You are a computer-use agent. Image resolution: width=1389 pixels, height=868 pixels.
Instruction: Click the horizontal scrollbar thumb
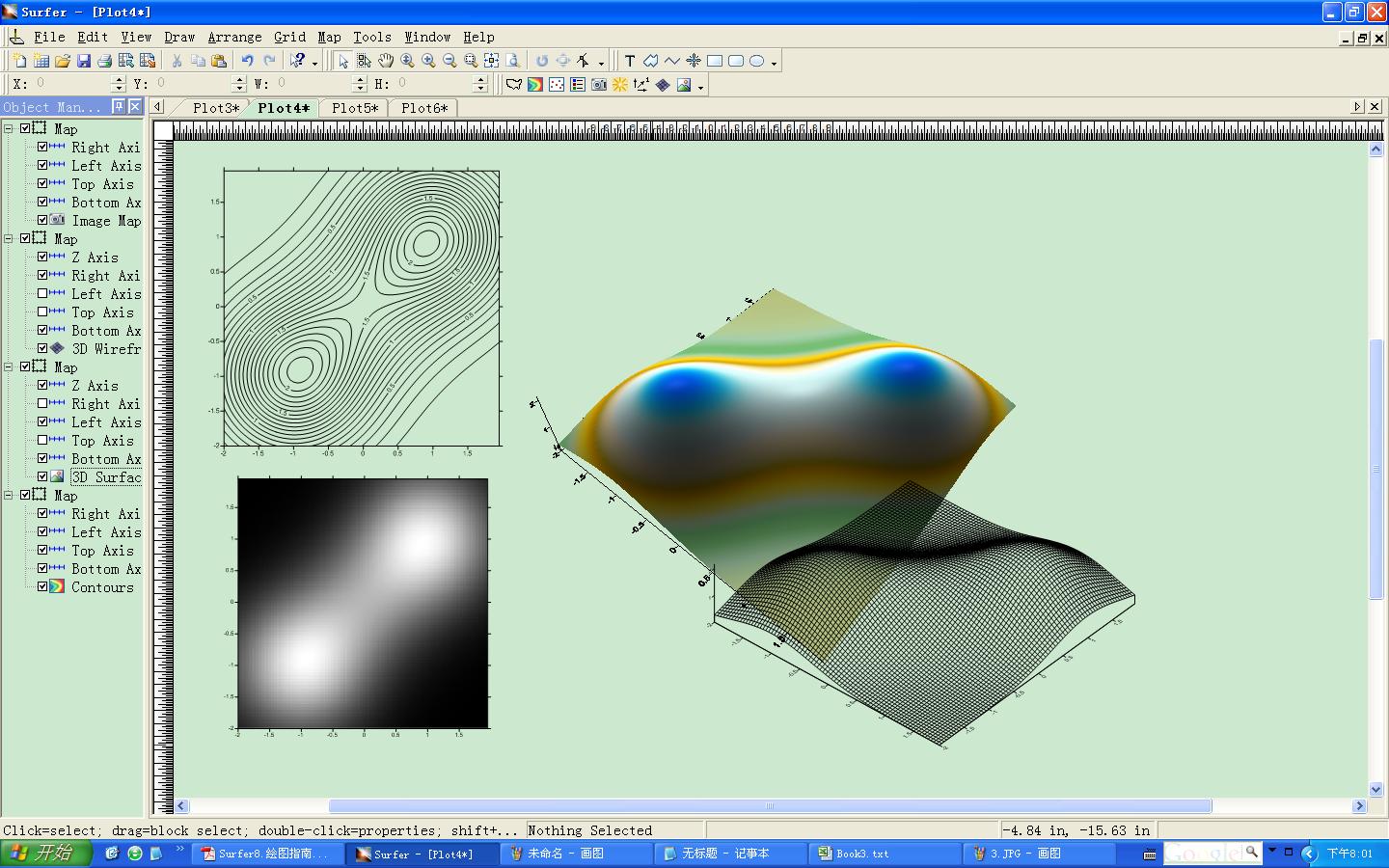(x=770, y=806)
